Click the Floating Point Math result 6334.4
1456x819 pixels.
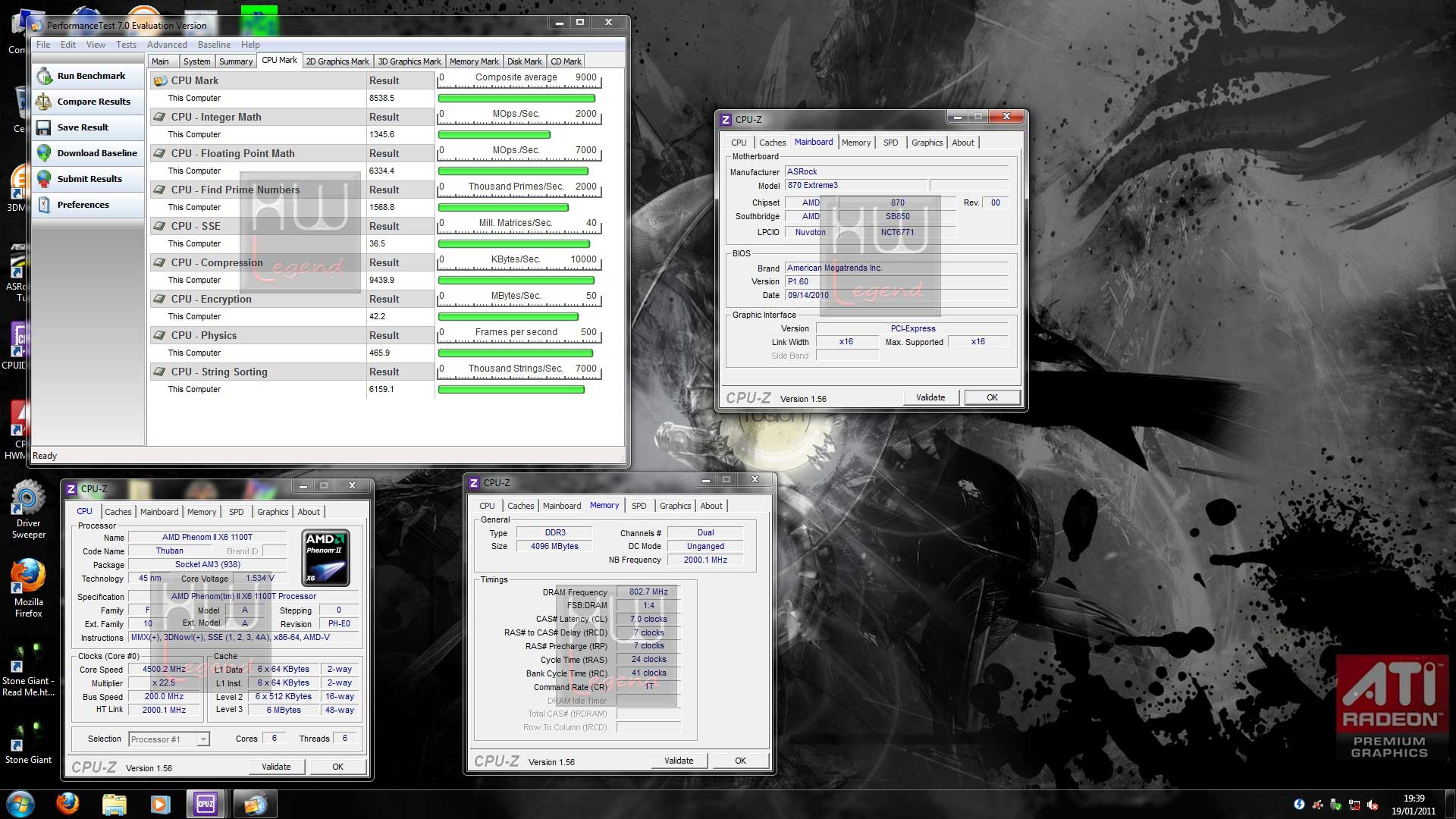[x=381, y=171]
